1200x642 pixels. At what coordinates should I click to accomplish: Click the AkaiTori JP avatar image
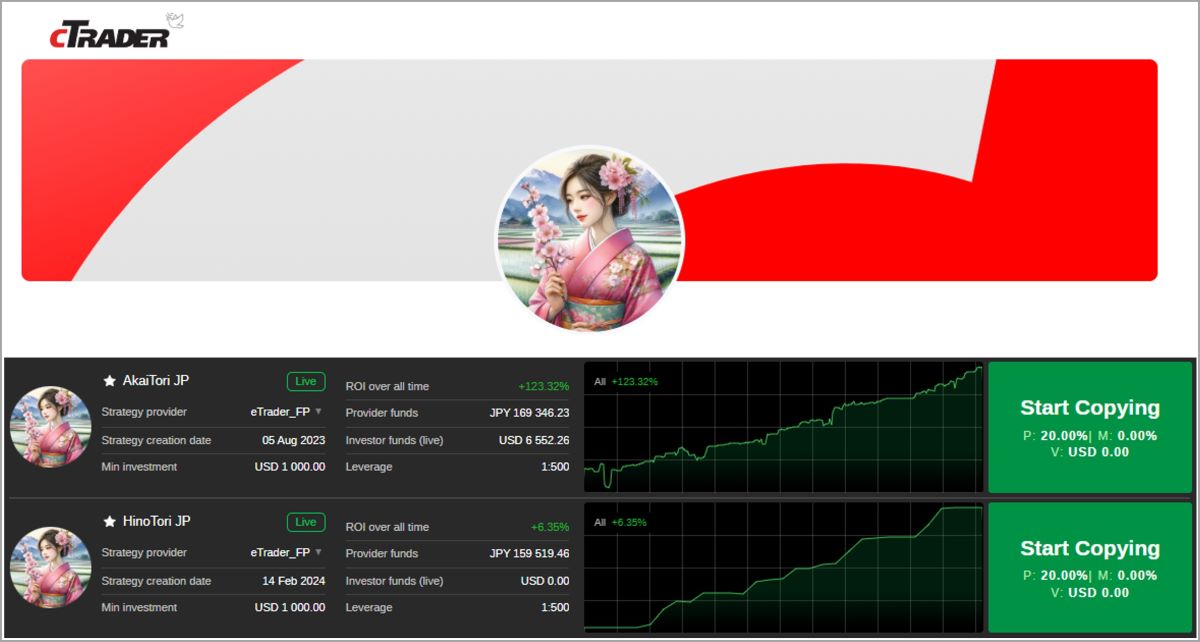pyautogui.click(x=50, y=427)
